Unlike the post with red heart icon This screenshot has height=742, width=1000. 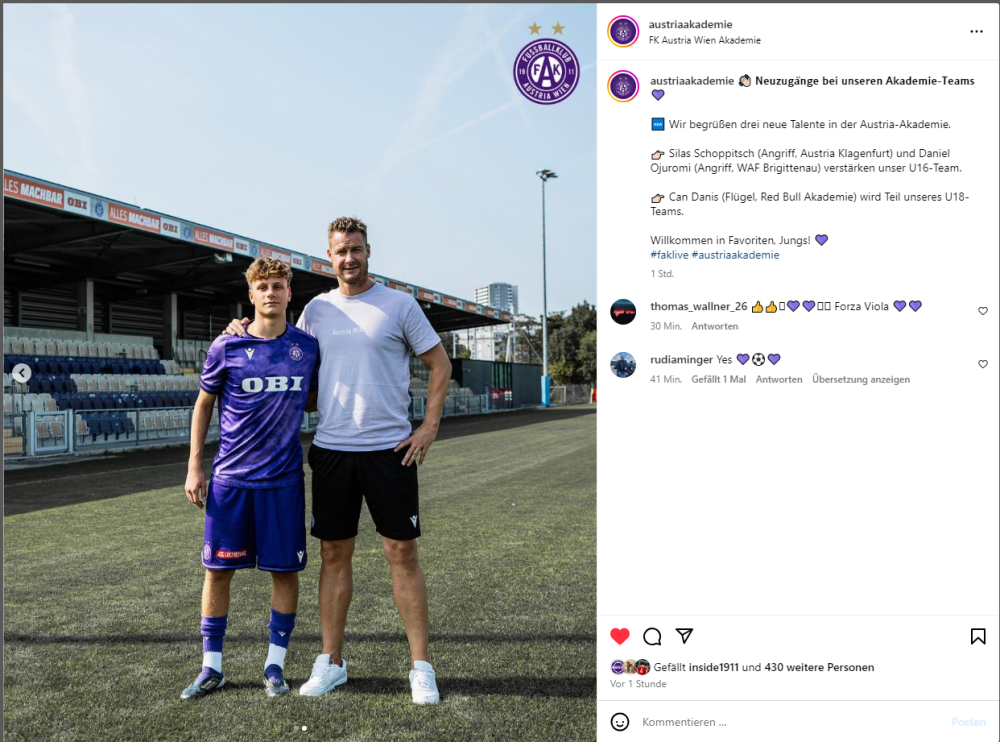[x=619, y=636]
